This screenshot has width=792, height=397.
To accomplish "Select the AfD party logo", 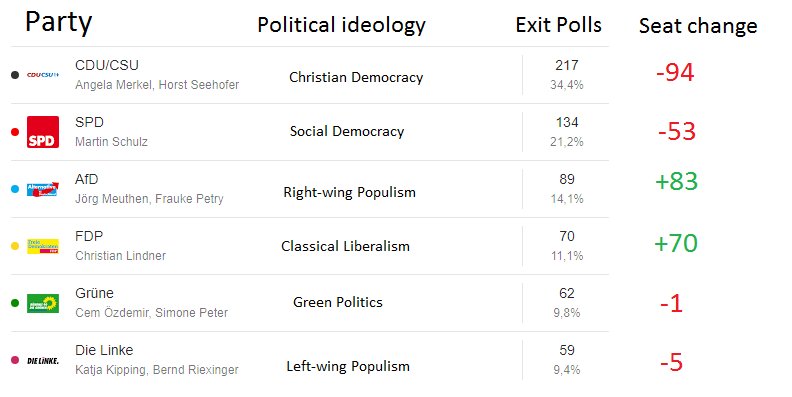I will tap(43, 189).
